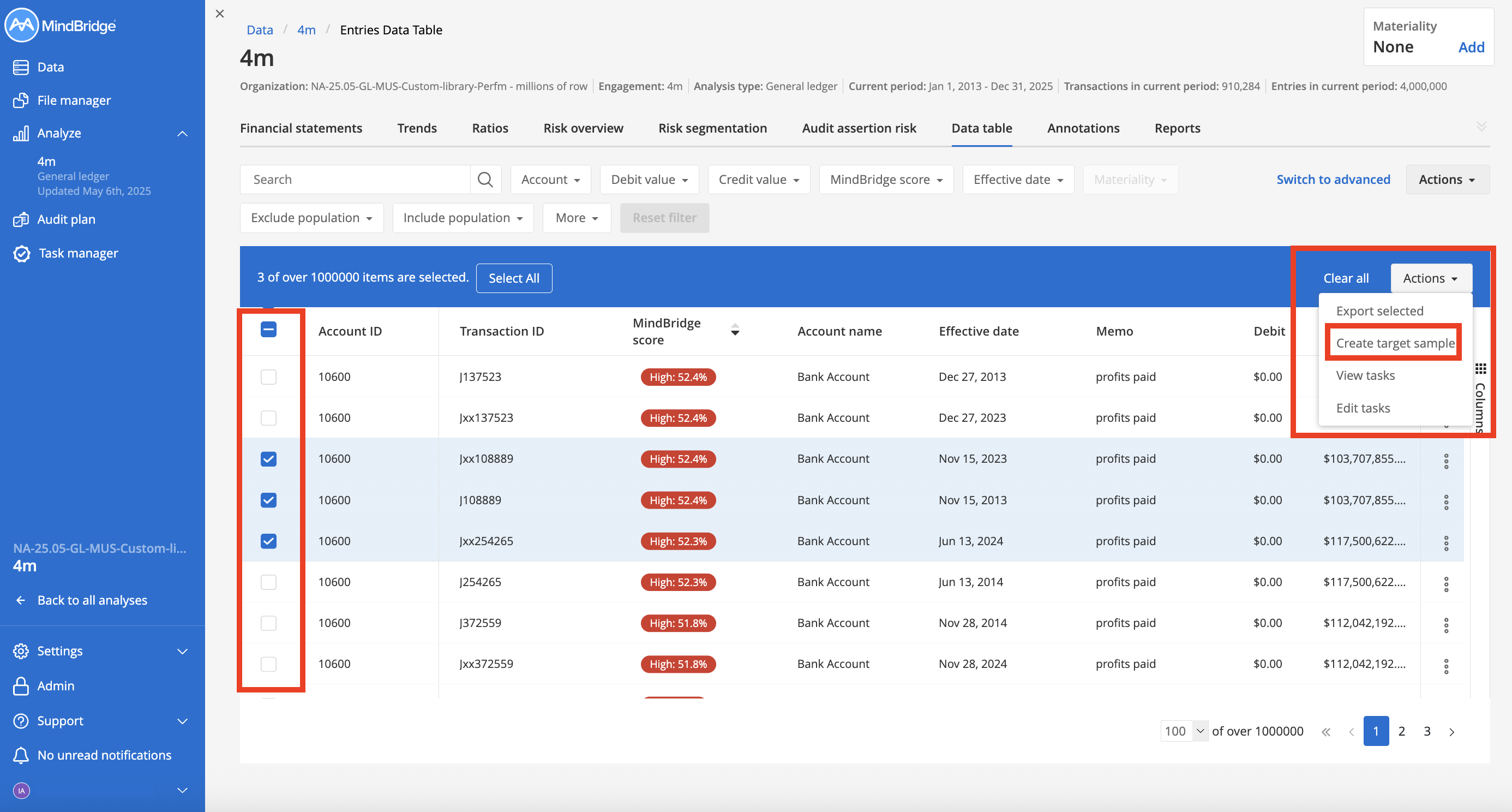
Task: Open Switch to advanced search
Action: click(x=1333, y=179)
